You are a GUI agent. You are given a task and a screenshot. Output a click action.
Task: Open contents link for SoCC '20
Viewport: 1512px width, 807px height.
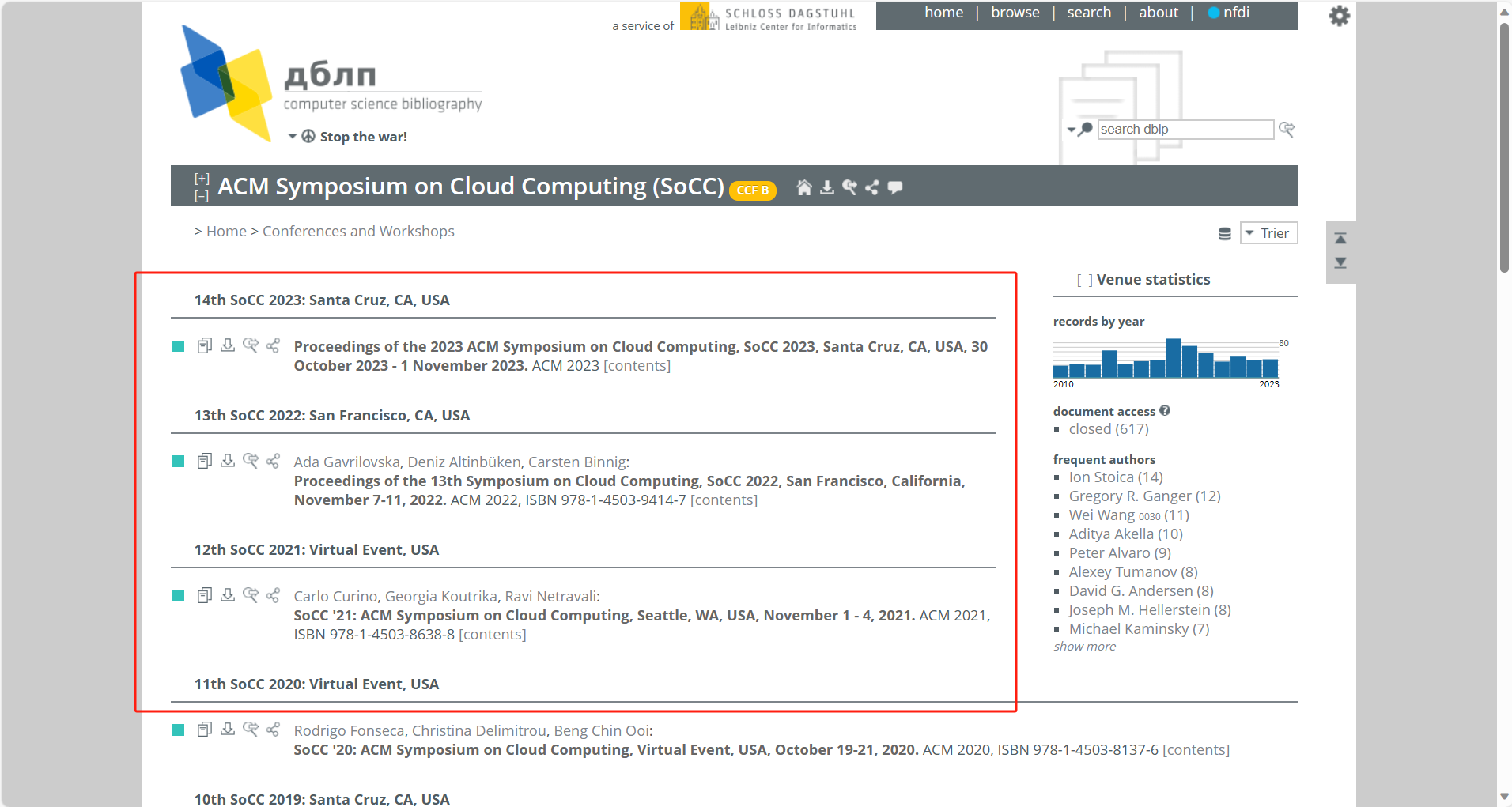[x=1196, y=750]
